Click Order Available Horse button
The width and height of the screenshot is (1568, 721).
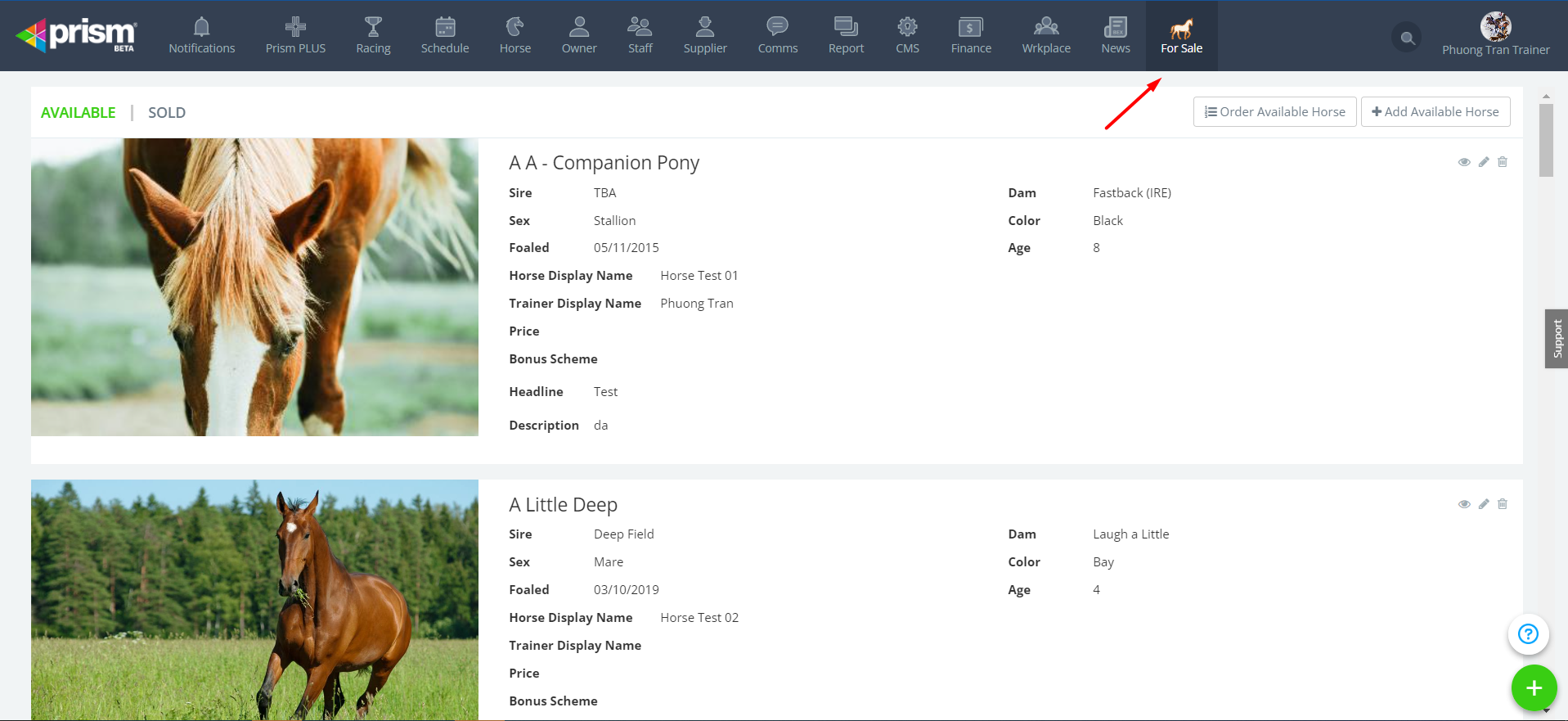(x=1274, y=112)
